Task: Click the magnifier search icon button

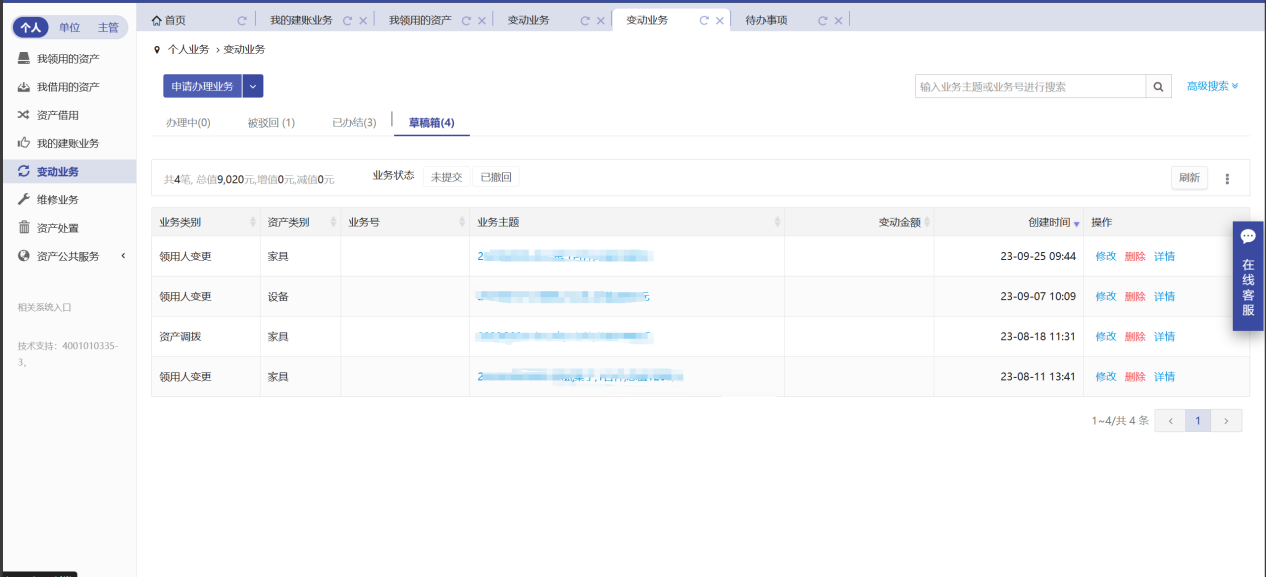Action: (1159, 87)
